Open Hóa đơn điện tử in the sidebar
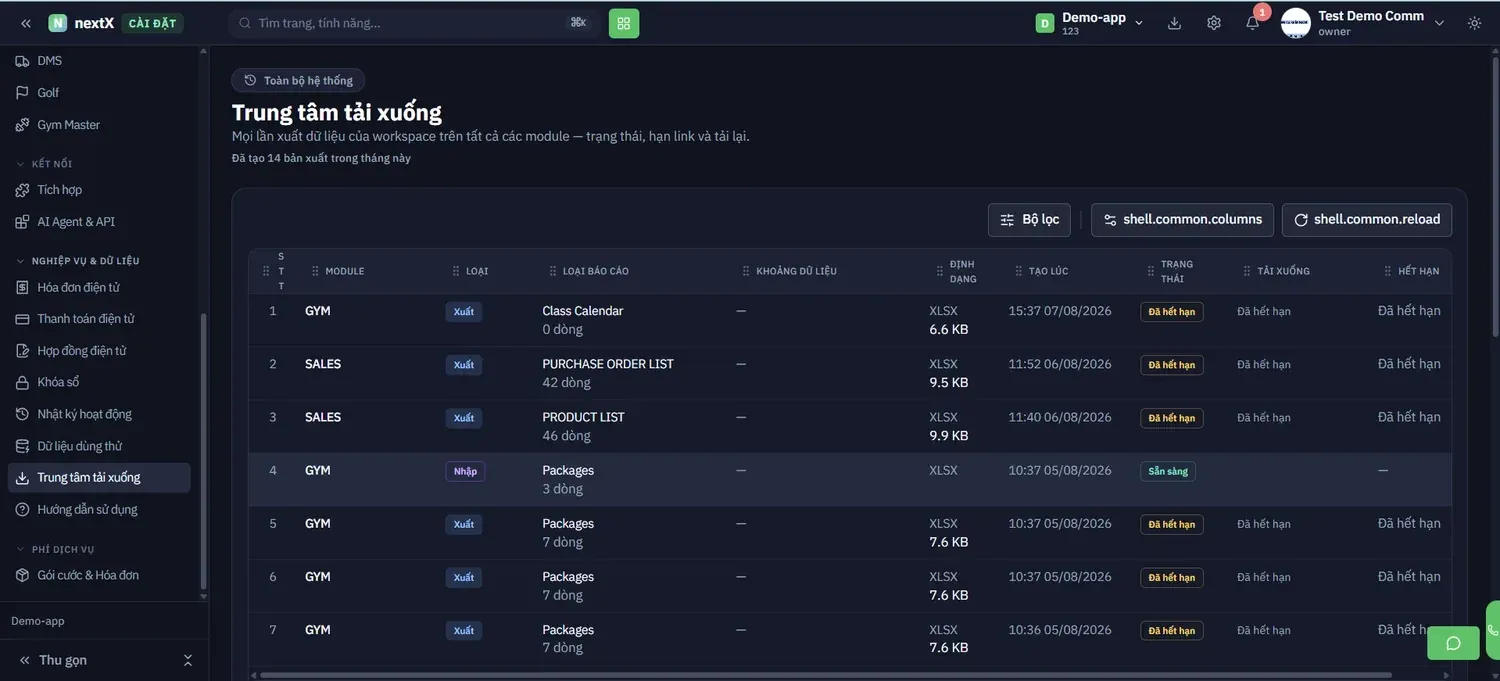 (x=99, y=287)
